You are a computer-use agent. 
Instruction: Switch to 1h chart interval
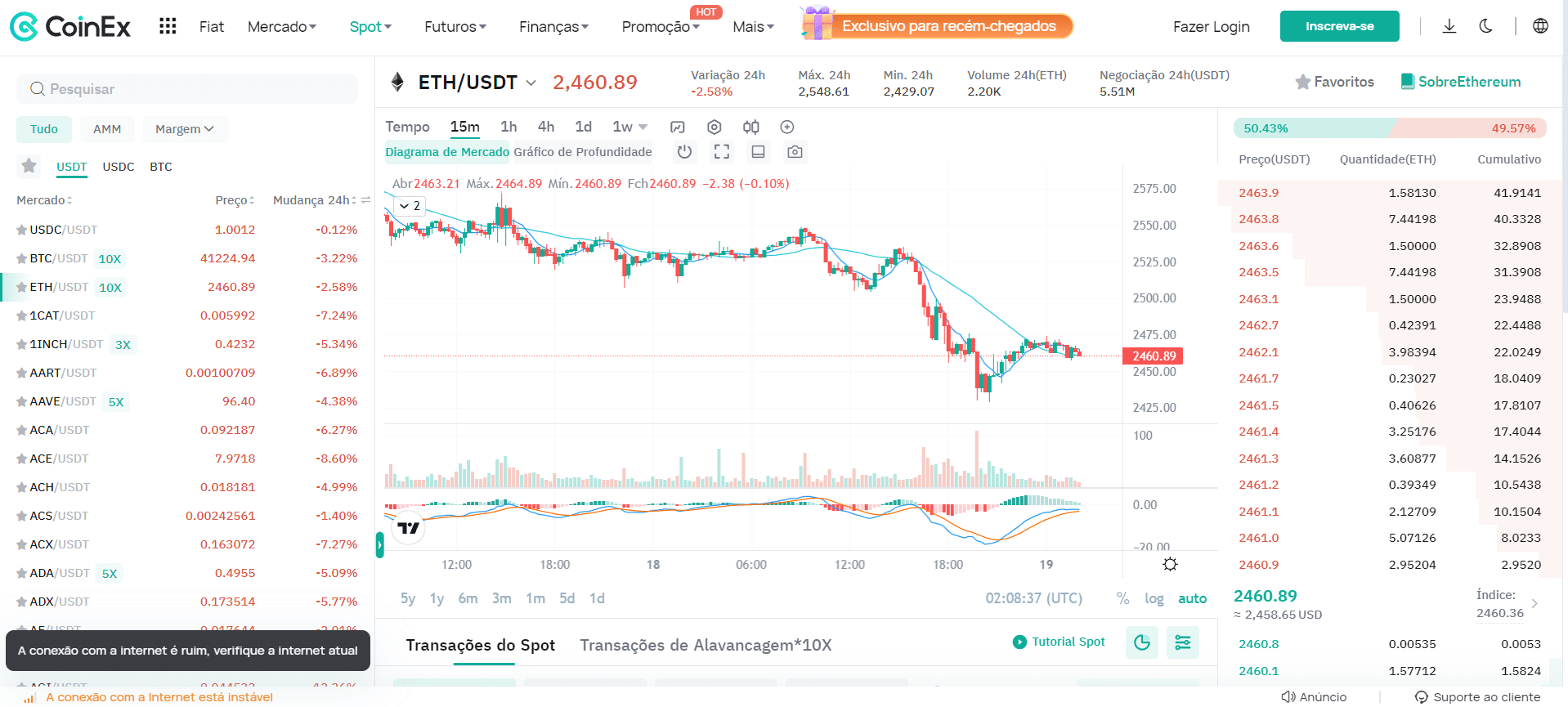tap(508, 127)
